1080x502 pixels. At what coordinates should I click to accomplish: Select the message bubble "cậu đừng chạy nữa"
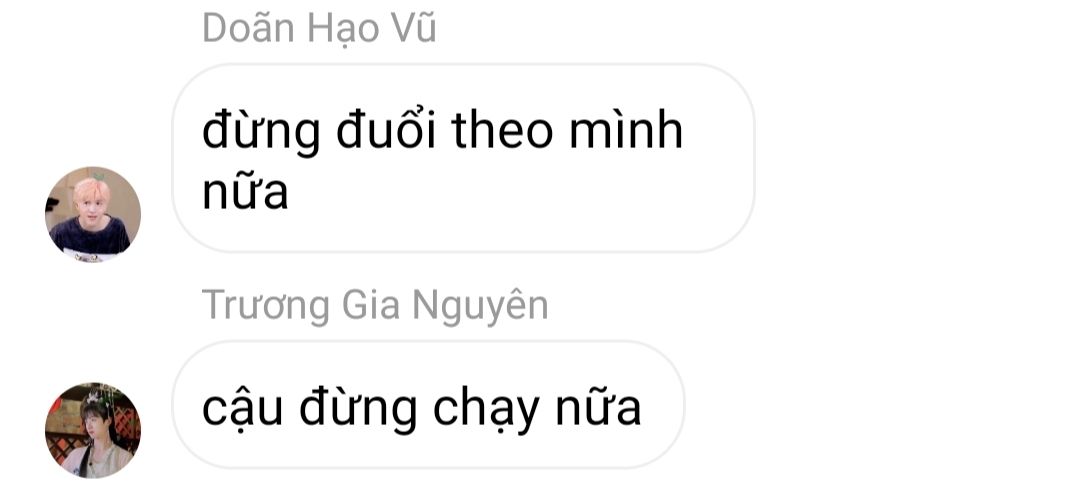(428, 405)
